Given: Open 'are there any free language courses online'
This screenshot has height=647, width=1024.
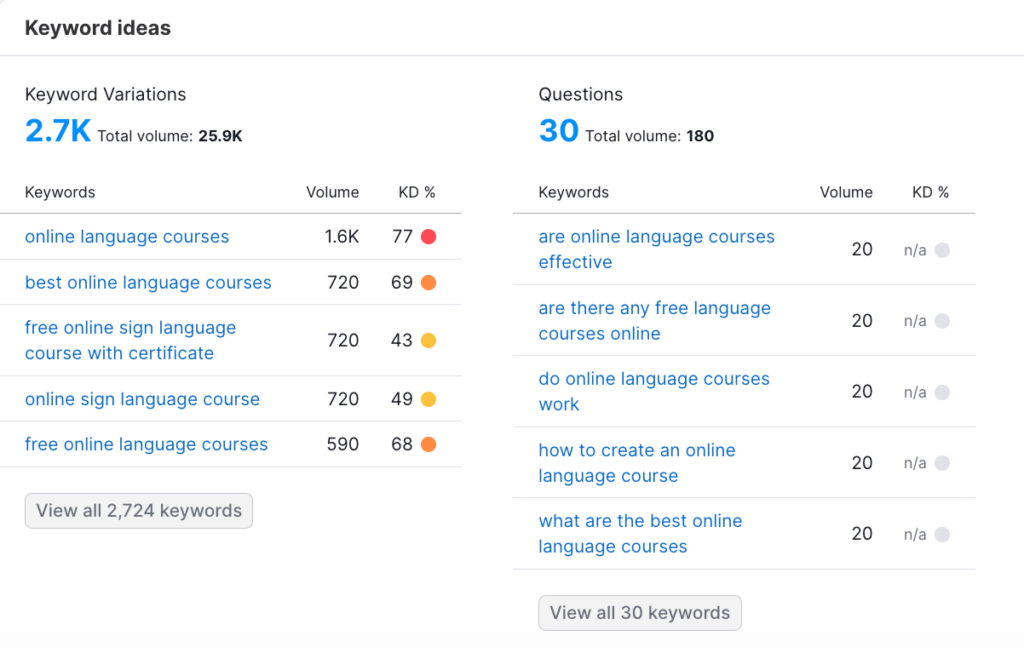Looking at the screenshot, I should 654,321.
